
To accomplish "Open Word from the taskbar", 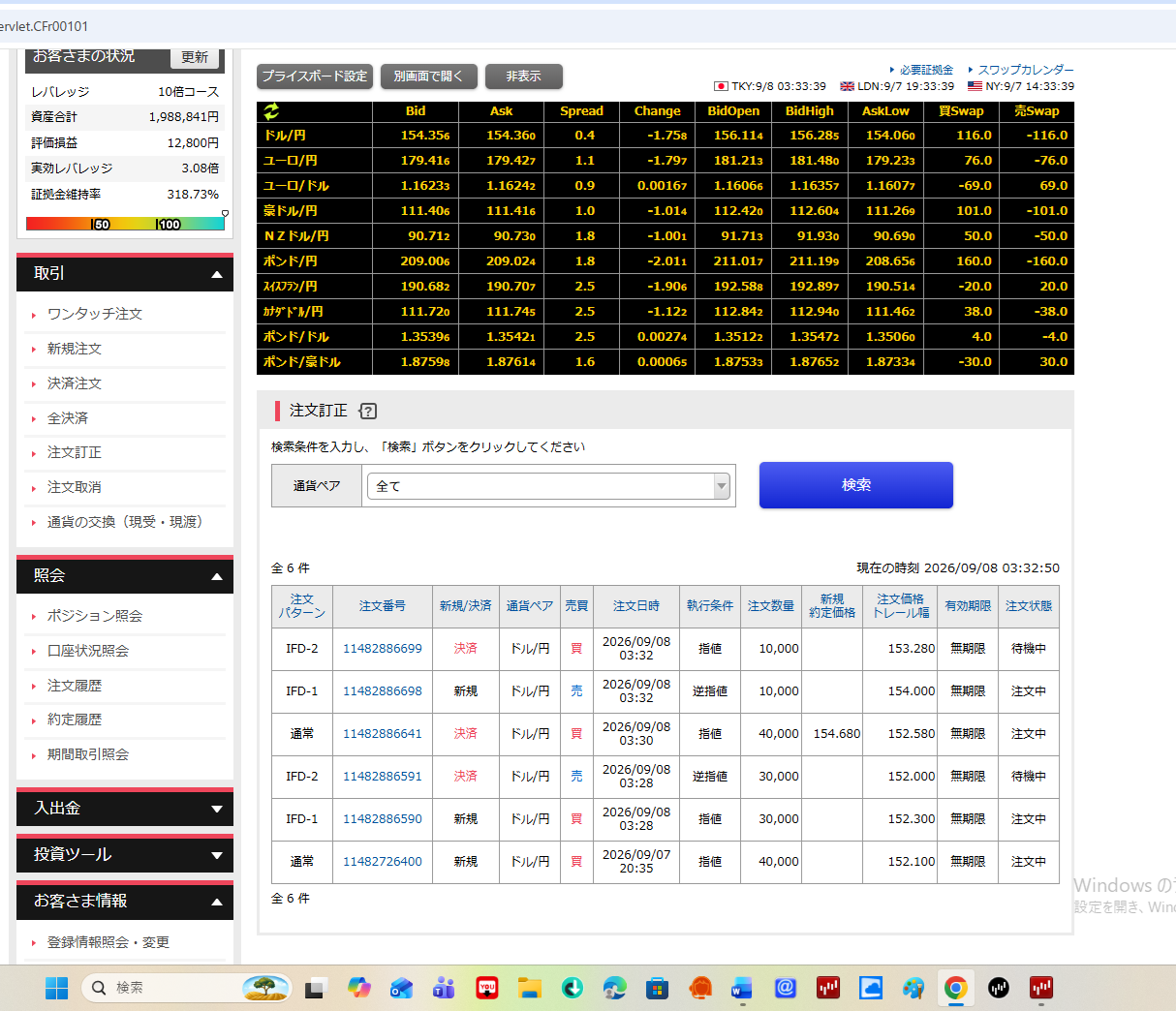I will (742, 988).
